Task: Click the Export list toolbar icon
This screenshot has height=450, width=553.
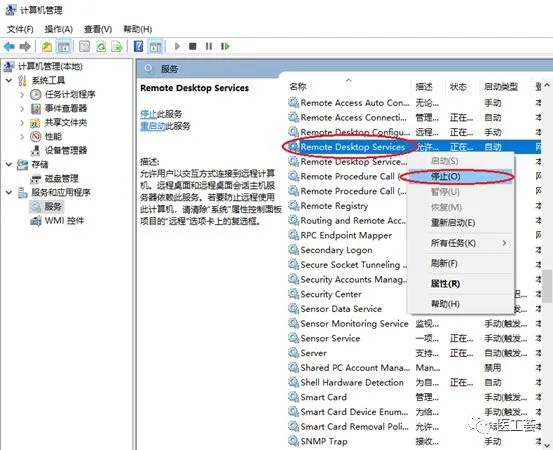Action: (x=117, y=46)
